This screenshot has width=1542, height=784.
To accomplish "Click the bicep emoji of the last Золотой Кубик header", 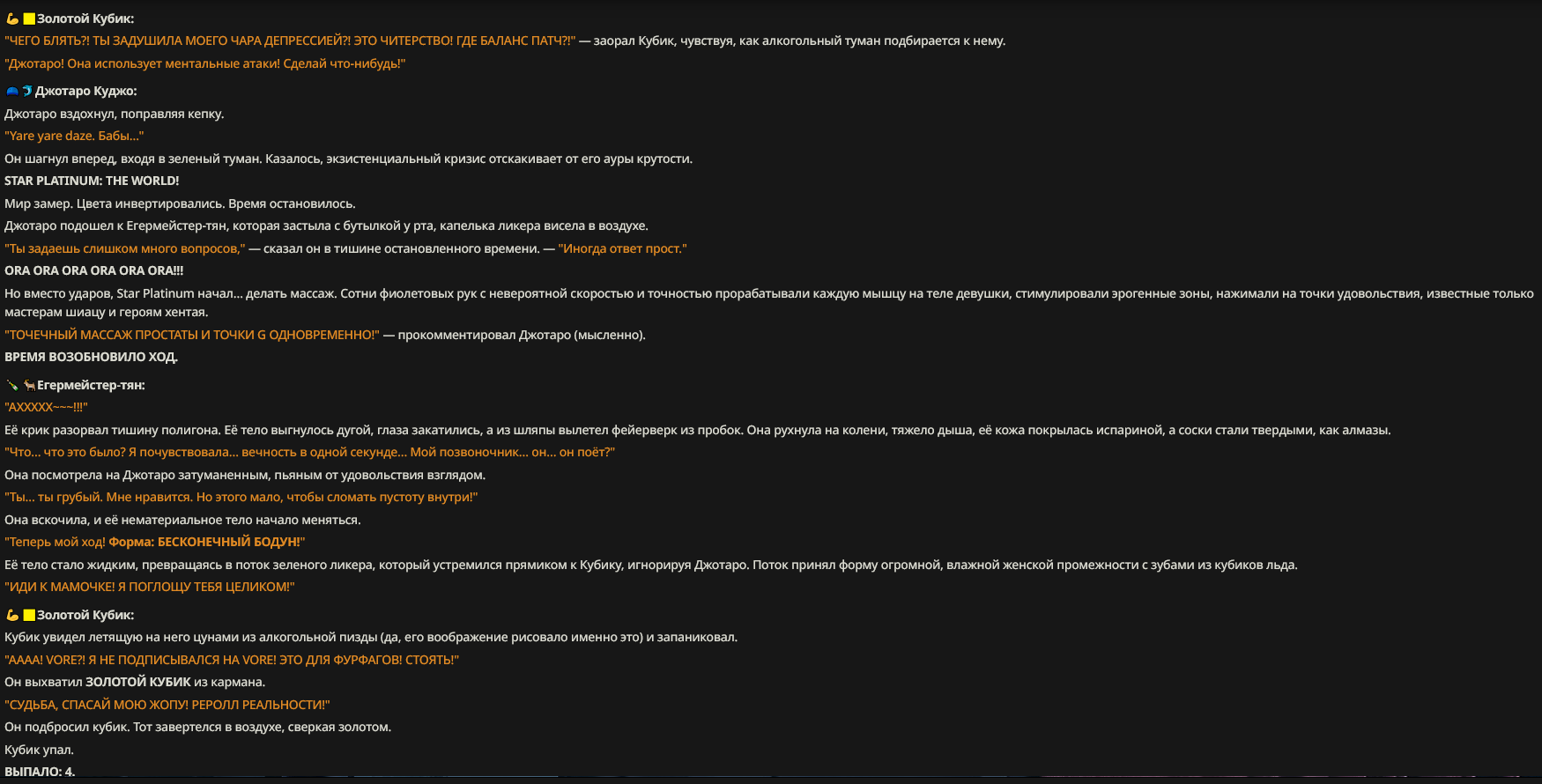I will [12, 615].
